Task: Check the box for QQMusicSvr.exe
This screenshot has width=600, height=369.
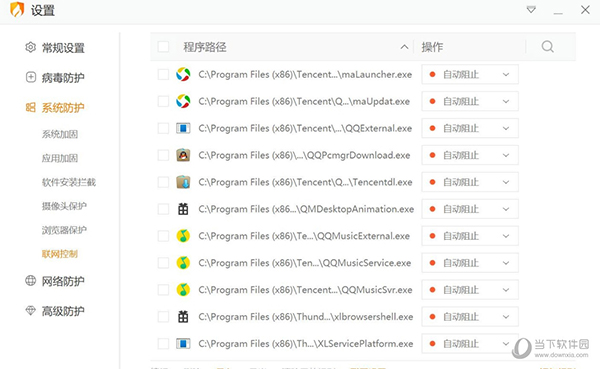Action: click(x=163, y=290)
